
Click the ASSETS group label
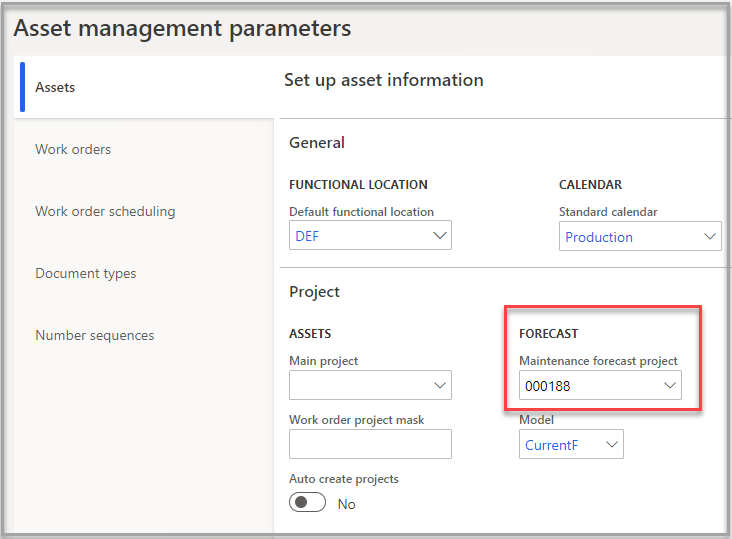click(310, 334)
